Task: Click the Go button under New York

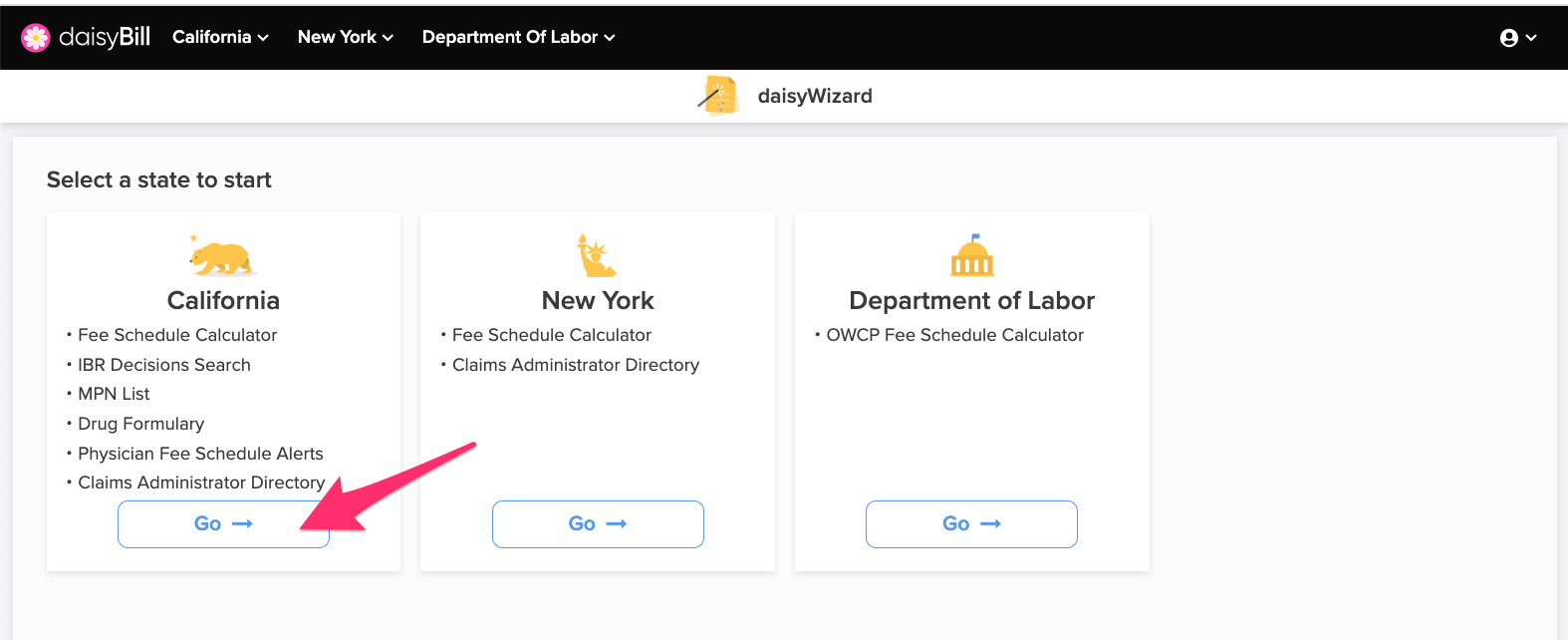Action: pyautogui.click(x=598, y=524)
